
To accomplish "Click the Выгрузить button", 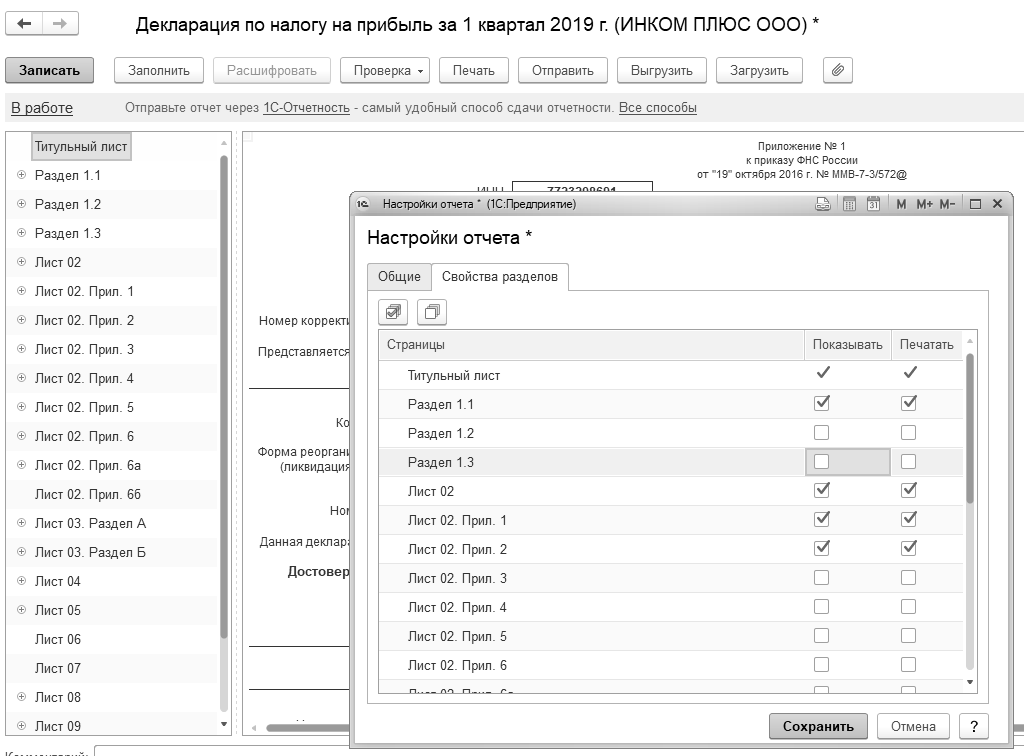I will pos(662,71).
